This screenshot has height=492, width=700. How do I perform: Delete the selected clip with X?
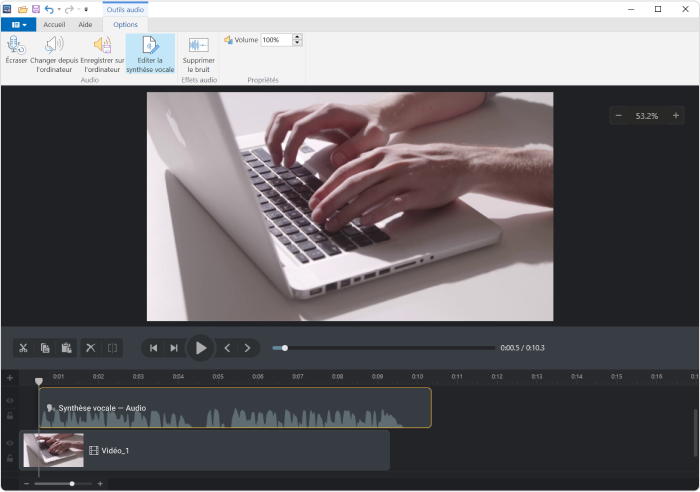click(91, 348)
